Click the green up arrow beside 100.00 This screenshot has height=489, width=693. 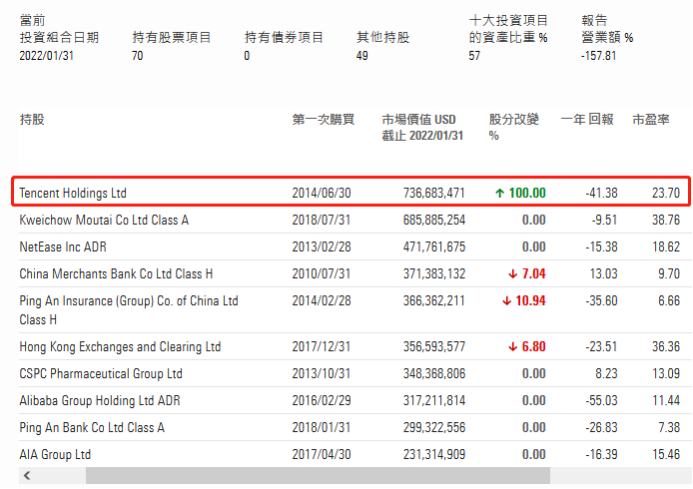(x=499, y=192)
